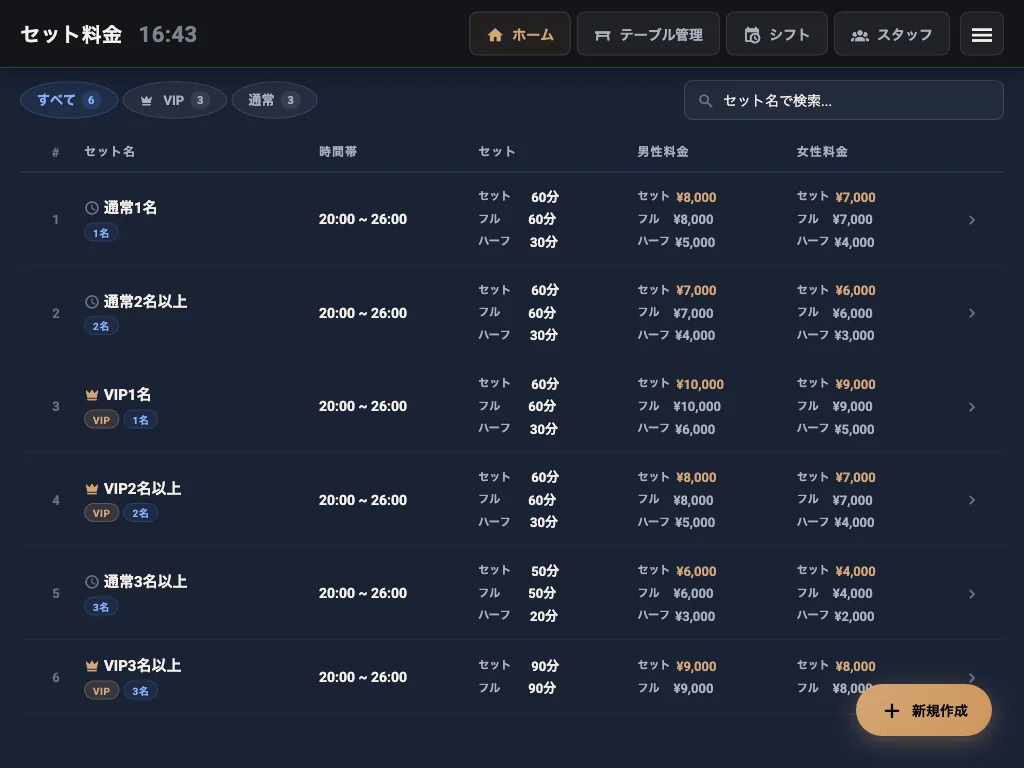Screen dimensions: 1024x768
Task: Select the VIP2名以上 set name
Action: [x=142, y=488]
